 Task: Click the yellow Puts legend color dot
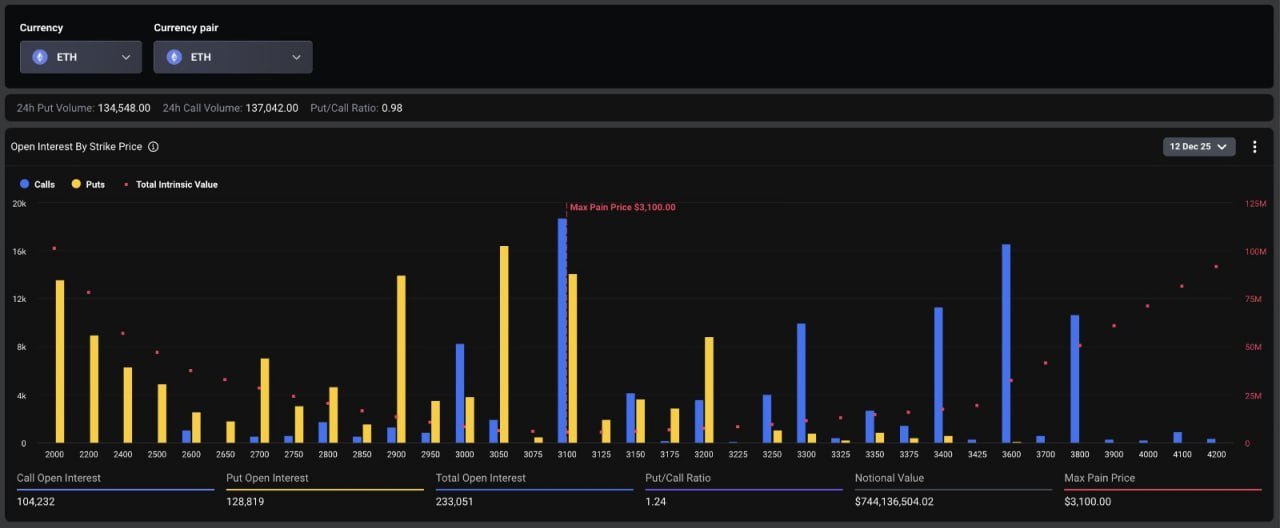point(76,185)
